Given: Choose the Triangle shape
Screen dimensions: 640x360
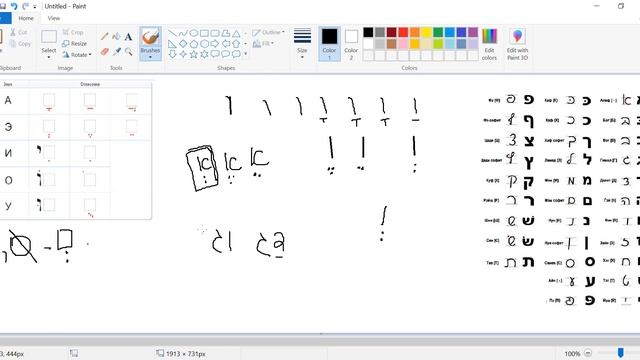Looking at the screenshot, I should coord(236,33).
